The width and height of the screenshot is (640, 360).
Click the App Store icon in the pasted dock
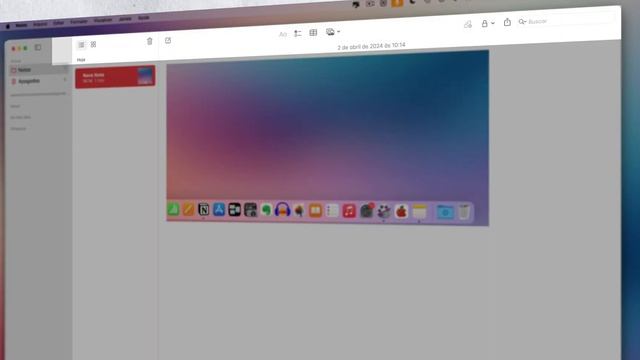pos(219,209)
